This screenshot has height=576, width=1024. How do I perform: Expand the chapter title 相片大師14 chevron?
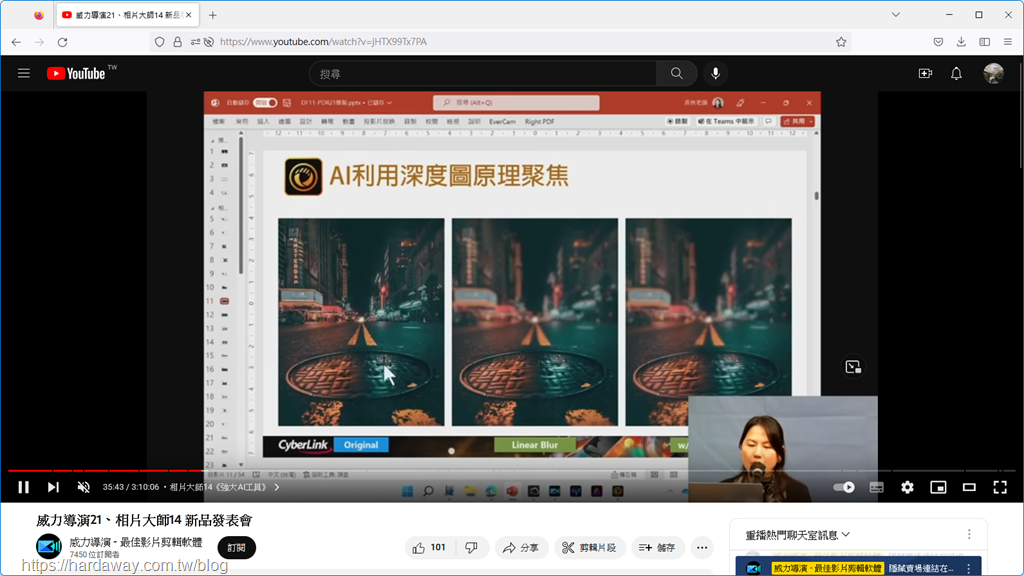click(277, 487)
